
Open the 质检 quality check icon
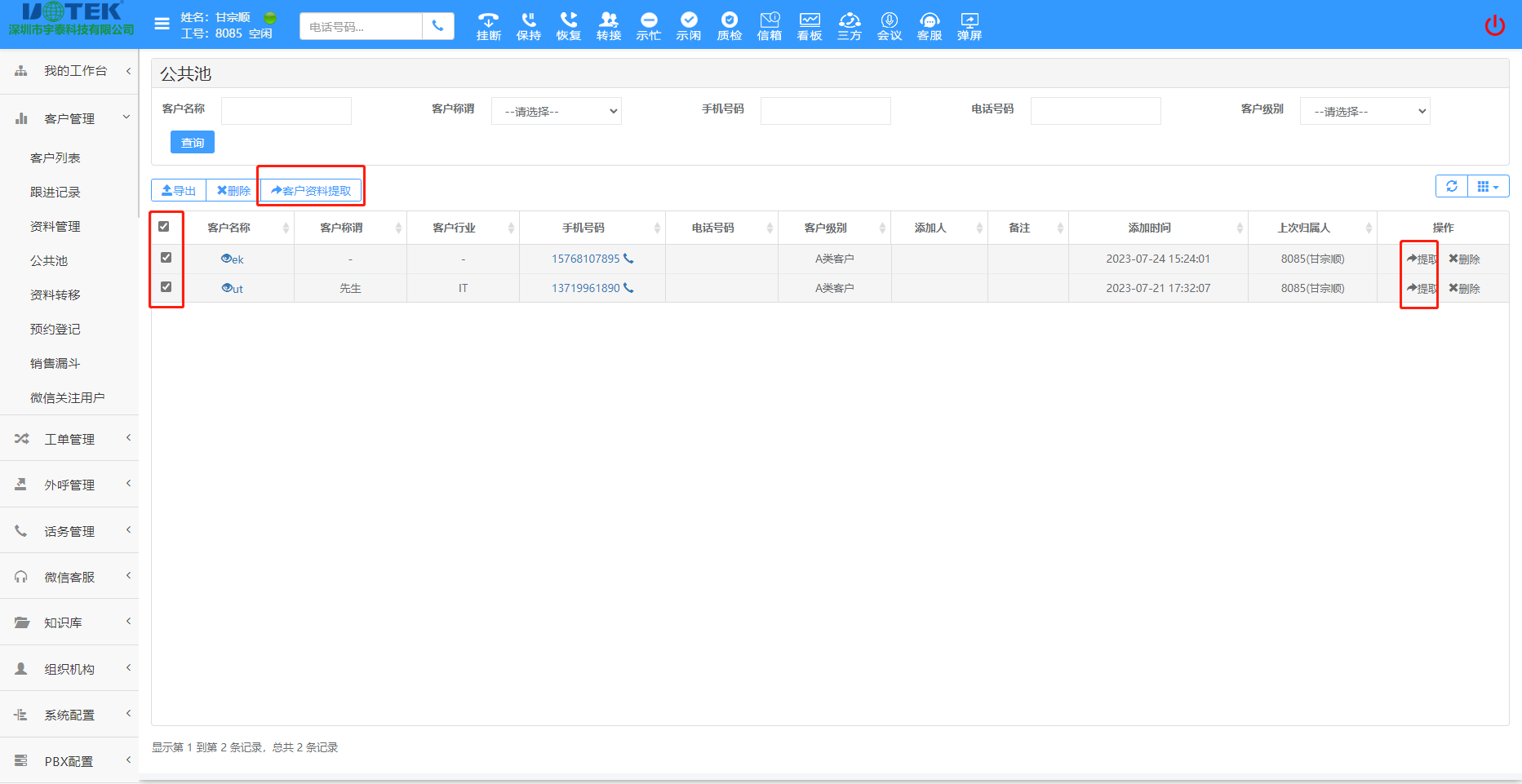tap(729, 25)
